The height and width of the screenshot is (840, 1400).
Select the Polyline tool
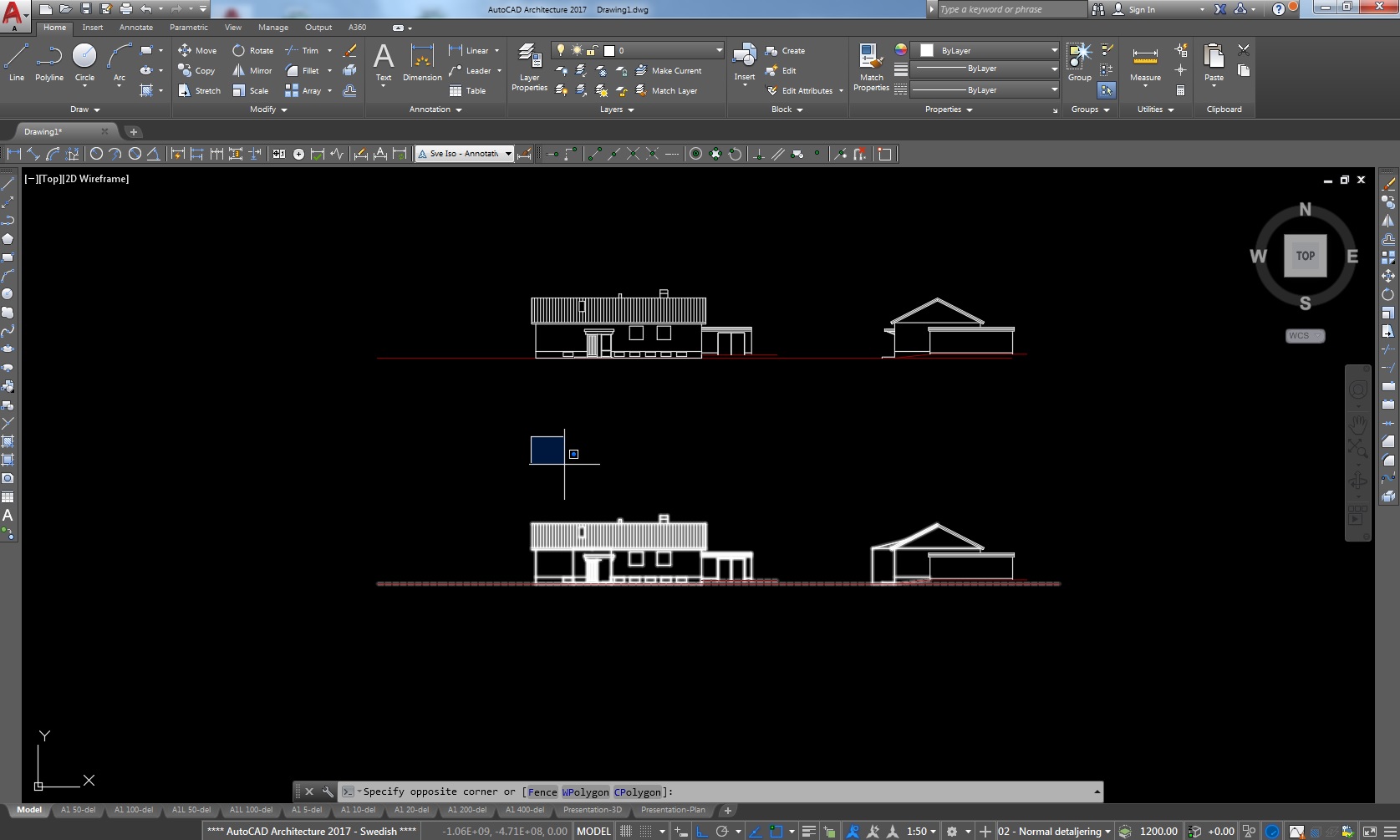(x=48, y=59)
